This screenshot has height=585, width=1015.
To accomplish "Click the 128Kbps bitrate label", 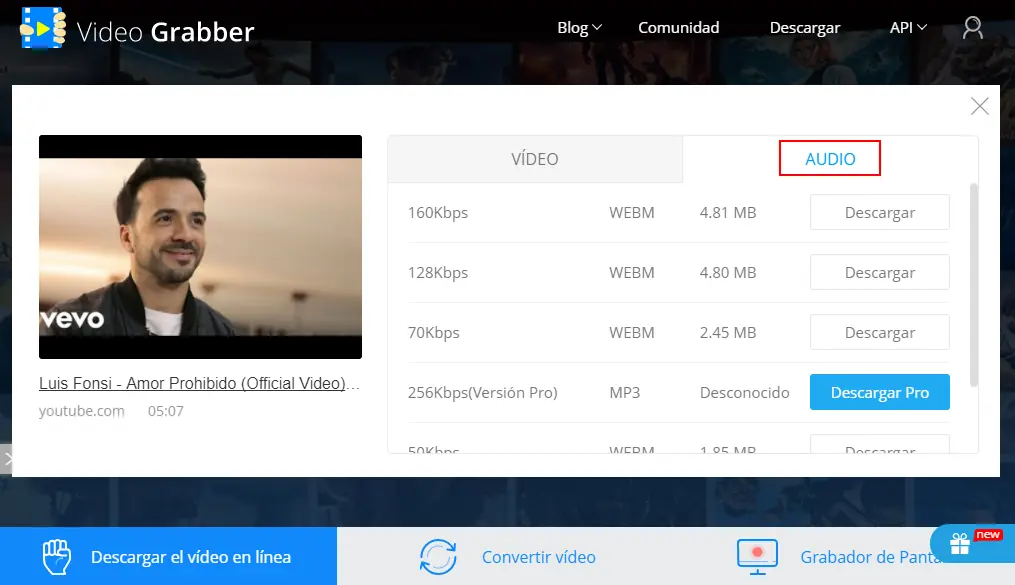I will click(x=438, y=273).
